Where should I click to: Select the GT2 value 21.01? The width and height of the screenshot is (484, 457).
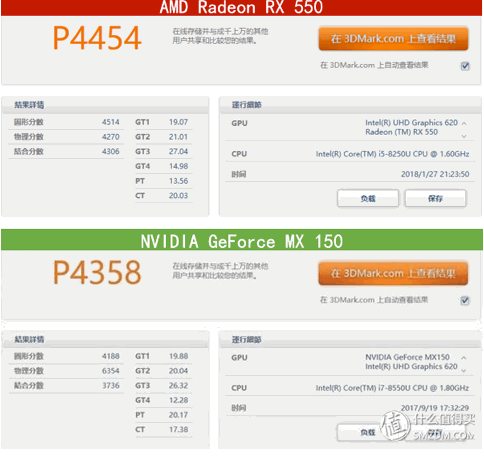pos(178,137)
